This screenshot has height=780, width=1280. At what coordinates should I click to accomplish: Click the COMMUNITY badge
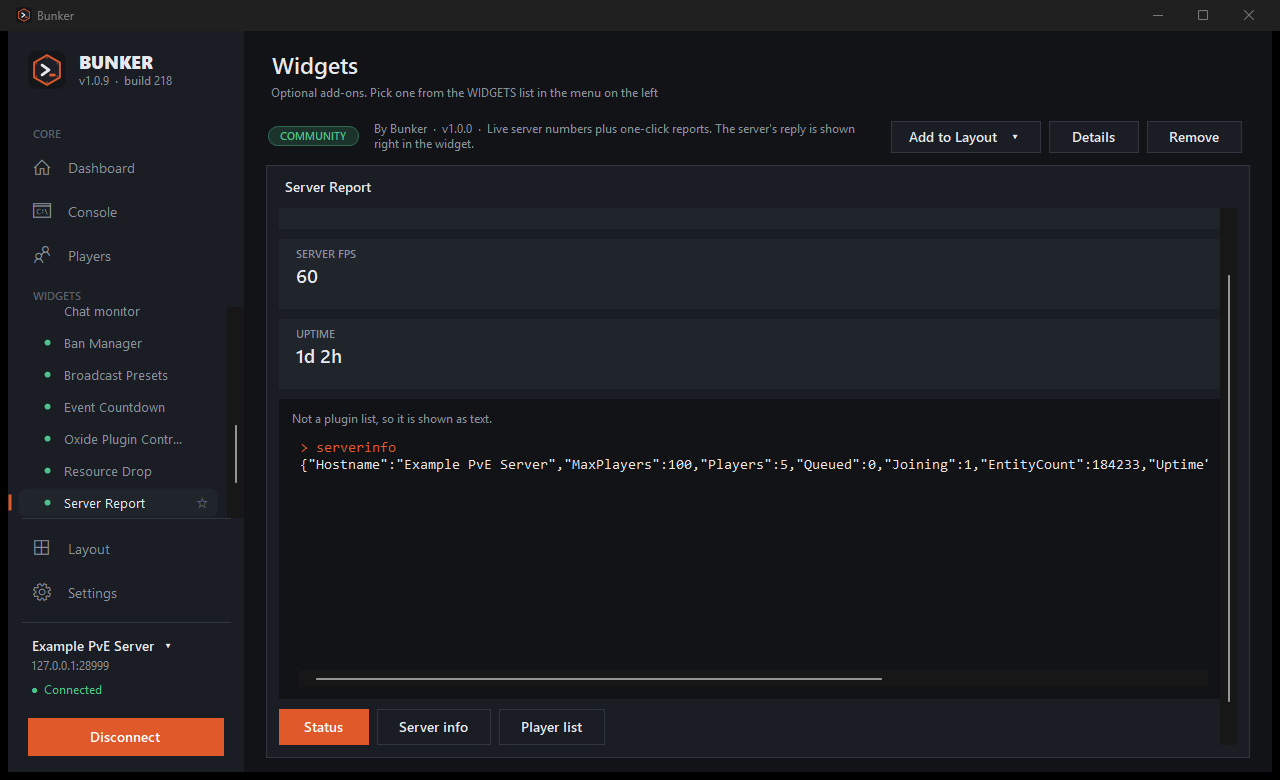pos(313,136)
